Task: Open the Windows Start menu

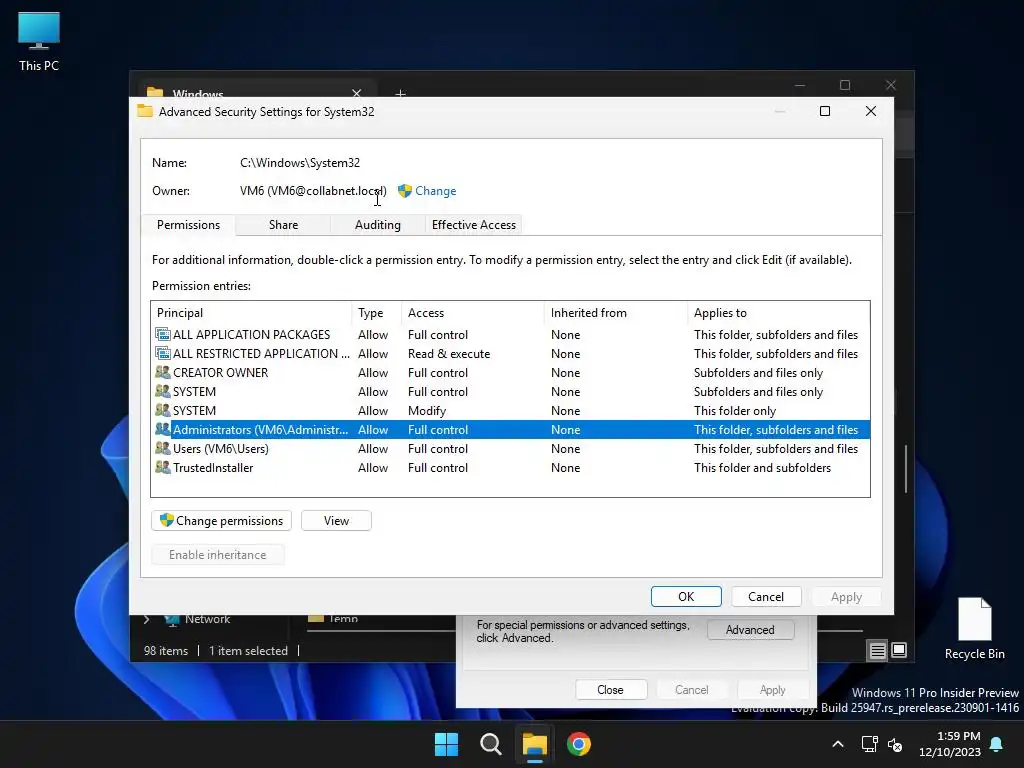Action: [447, 744]
